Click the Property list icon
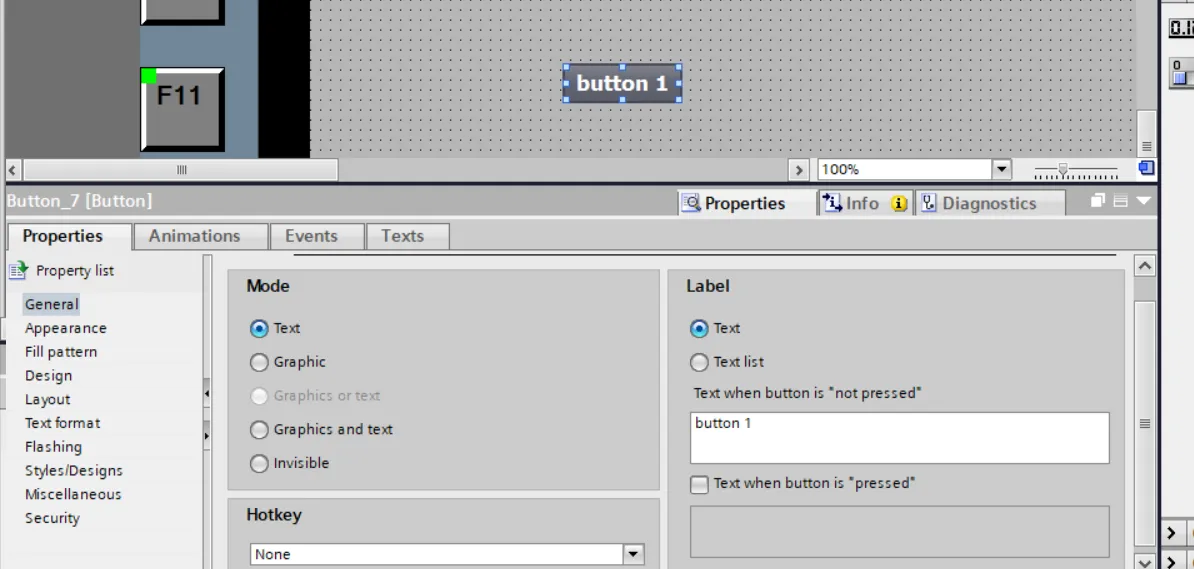Viewport: 1194px width, 569px height. (x=18, y=270)
